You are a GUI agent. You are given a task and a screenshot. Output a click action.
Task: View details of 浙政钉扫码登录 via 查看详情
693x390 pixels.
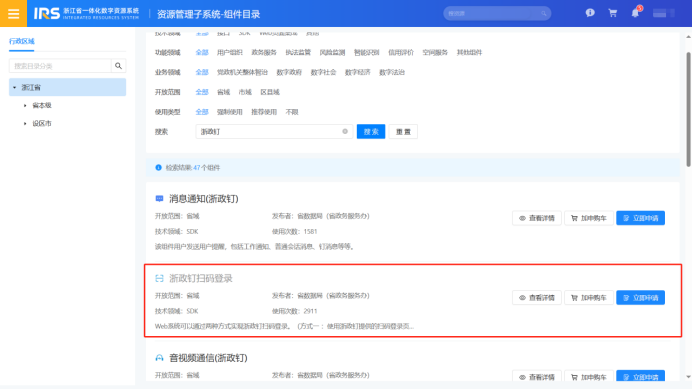(537, 298)
